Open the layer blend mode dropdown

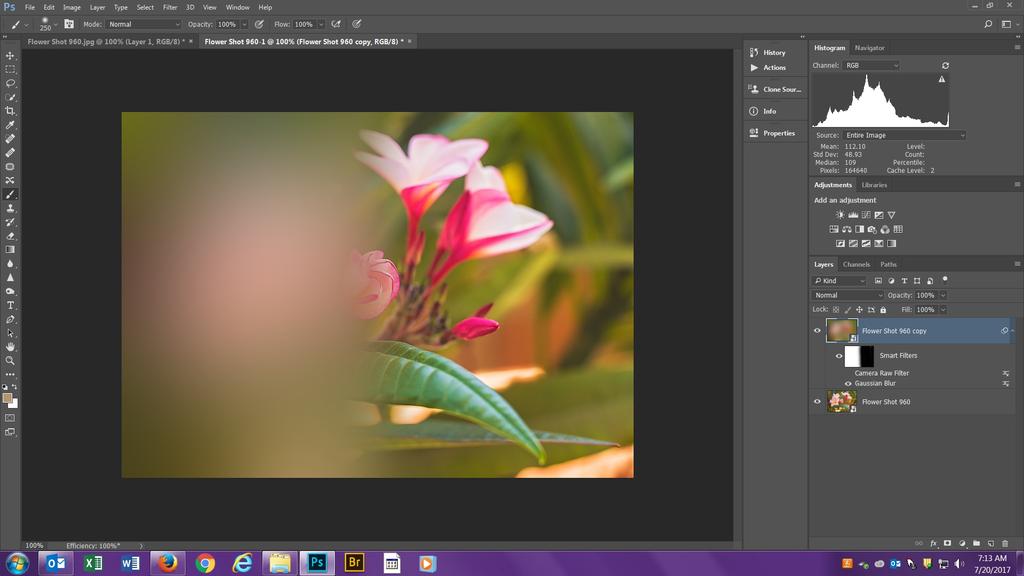(848, 296)
